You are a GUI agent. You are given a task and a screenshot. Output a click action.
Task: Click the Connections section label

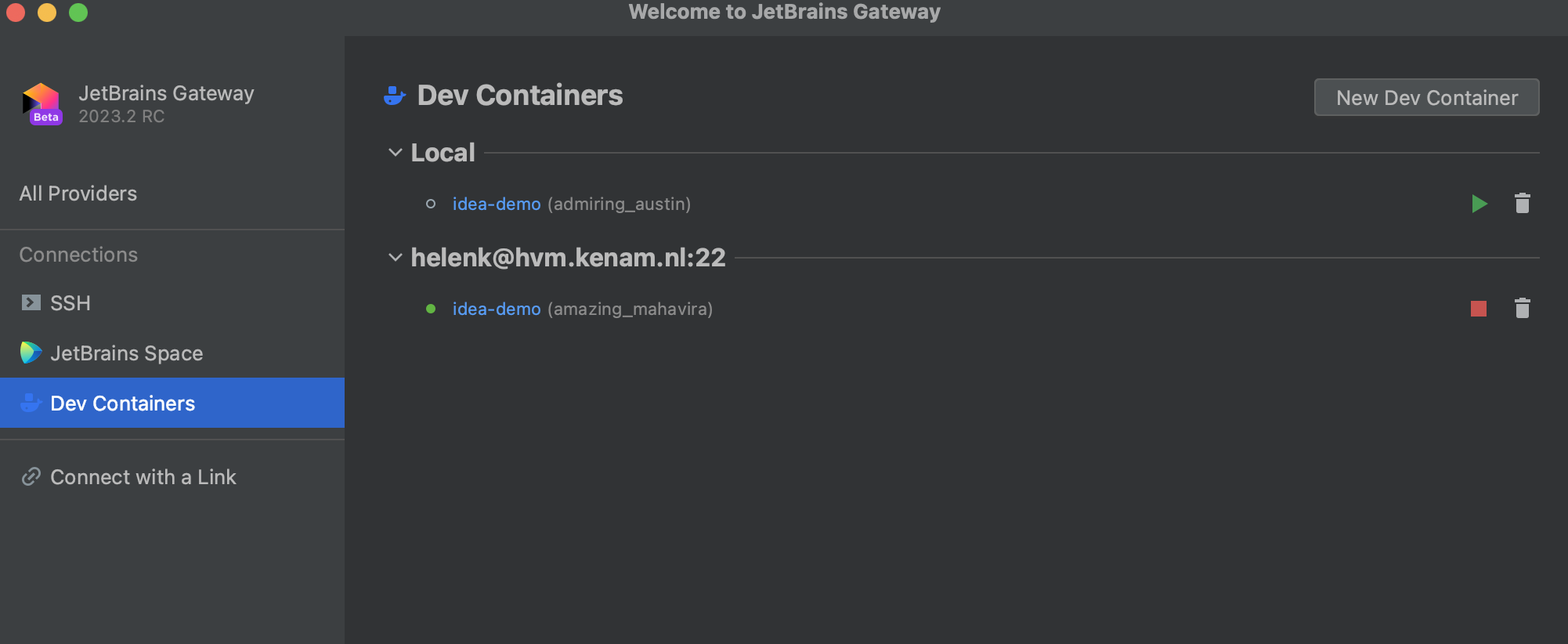pos(78,255)
